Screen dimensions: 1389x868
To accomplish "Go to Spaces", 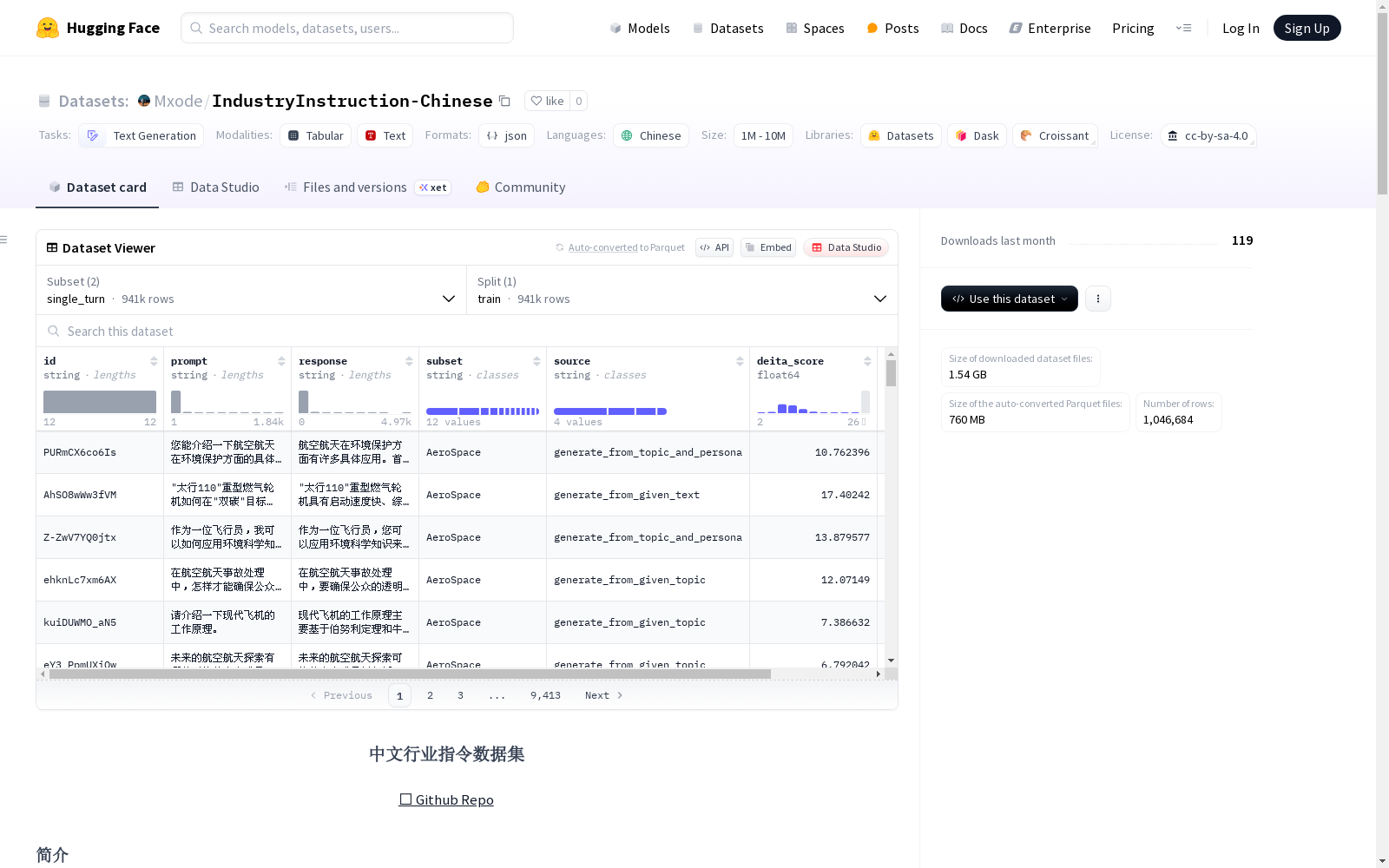I will click(815, 28).
